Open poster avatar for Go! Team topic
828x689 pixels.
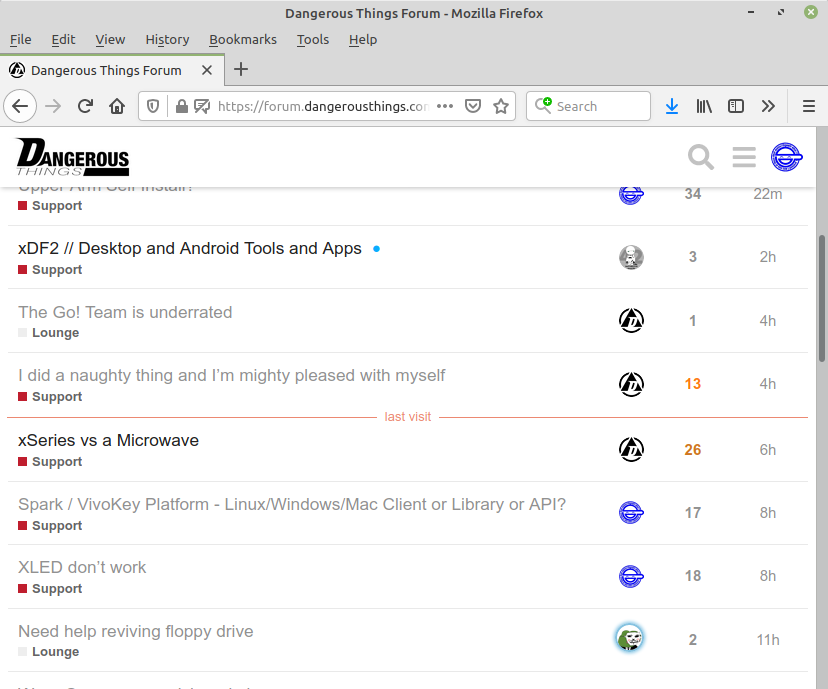[x=631, y=320]
